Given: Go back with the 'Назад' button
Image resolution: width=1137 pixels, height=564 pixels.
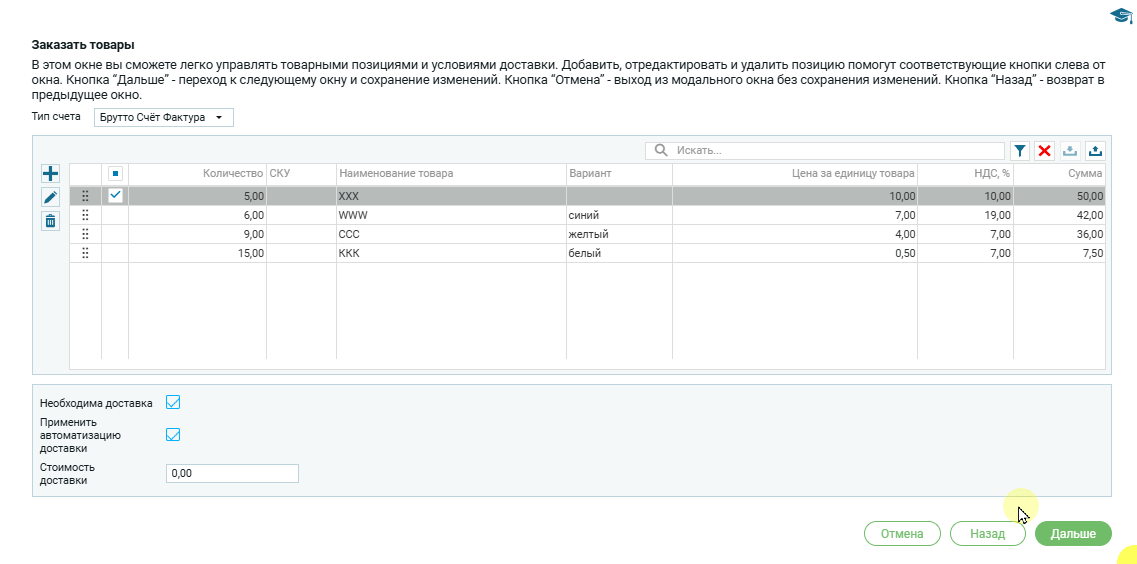Looking at the screenshot, I should 987,534.
